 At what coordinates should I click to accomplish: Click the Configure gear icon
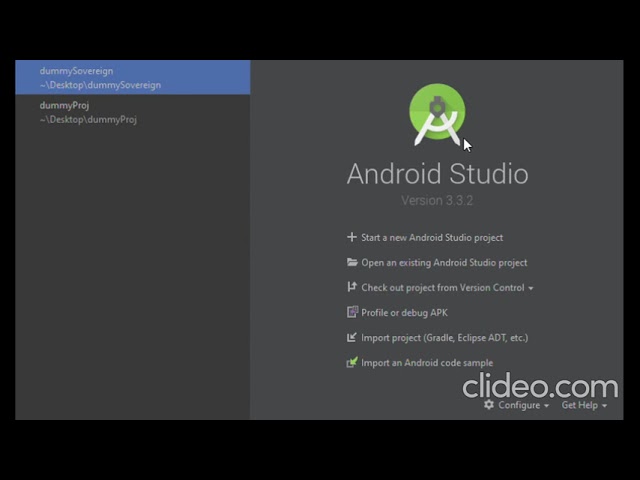[x=489, y=404]
